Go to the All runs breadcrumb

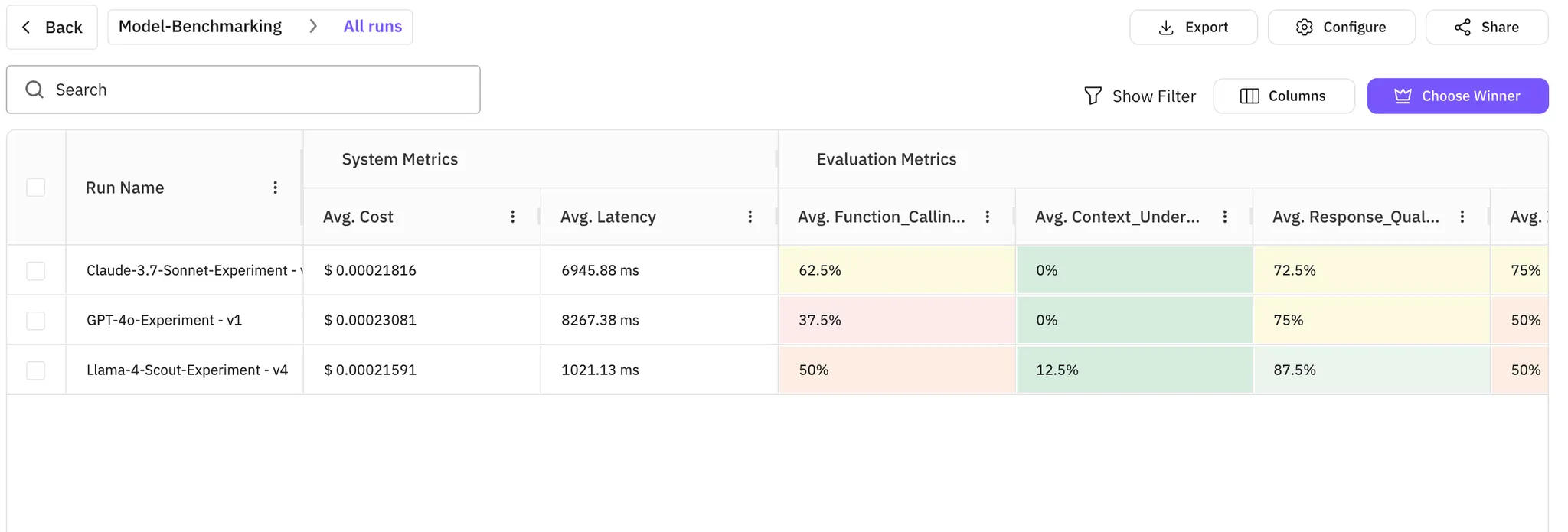pos(372,27)
